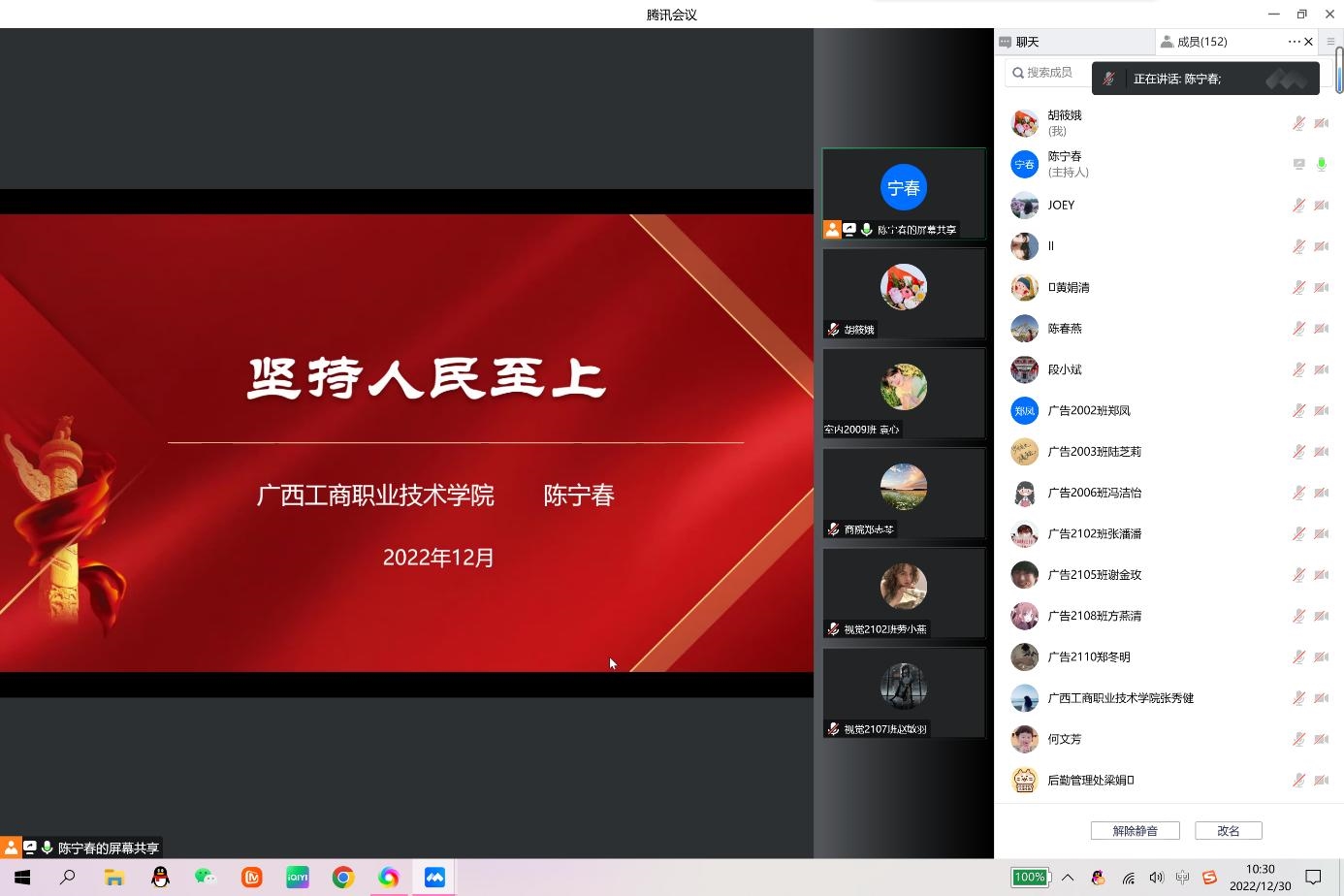Click muted mic icon for JOEY

click(x=1298, y=206)
